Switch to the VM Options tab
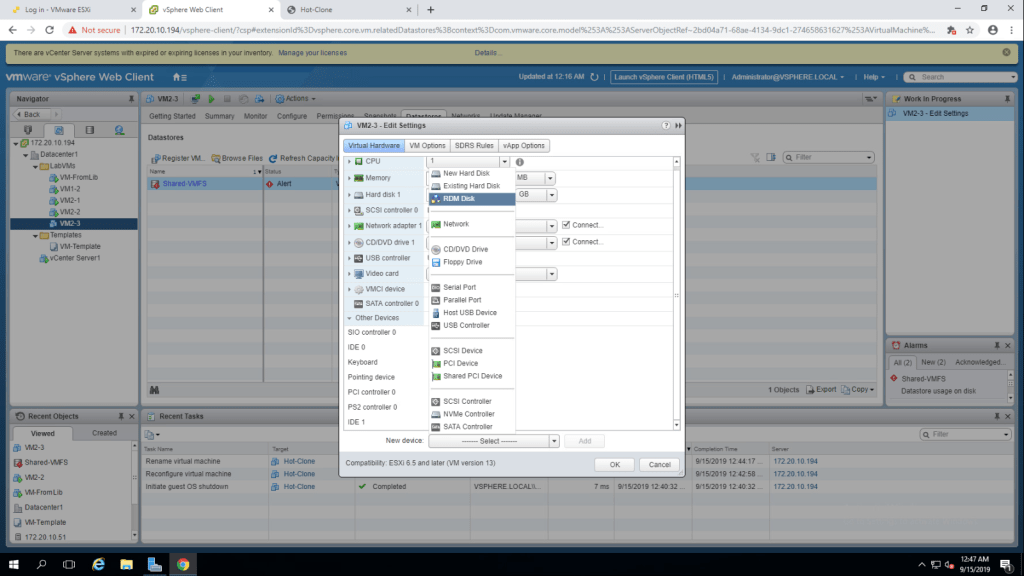Image resolution: width=1024 pixels, height=576 pixels. (427, 146)
